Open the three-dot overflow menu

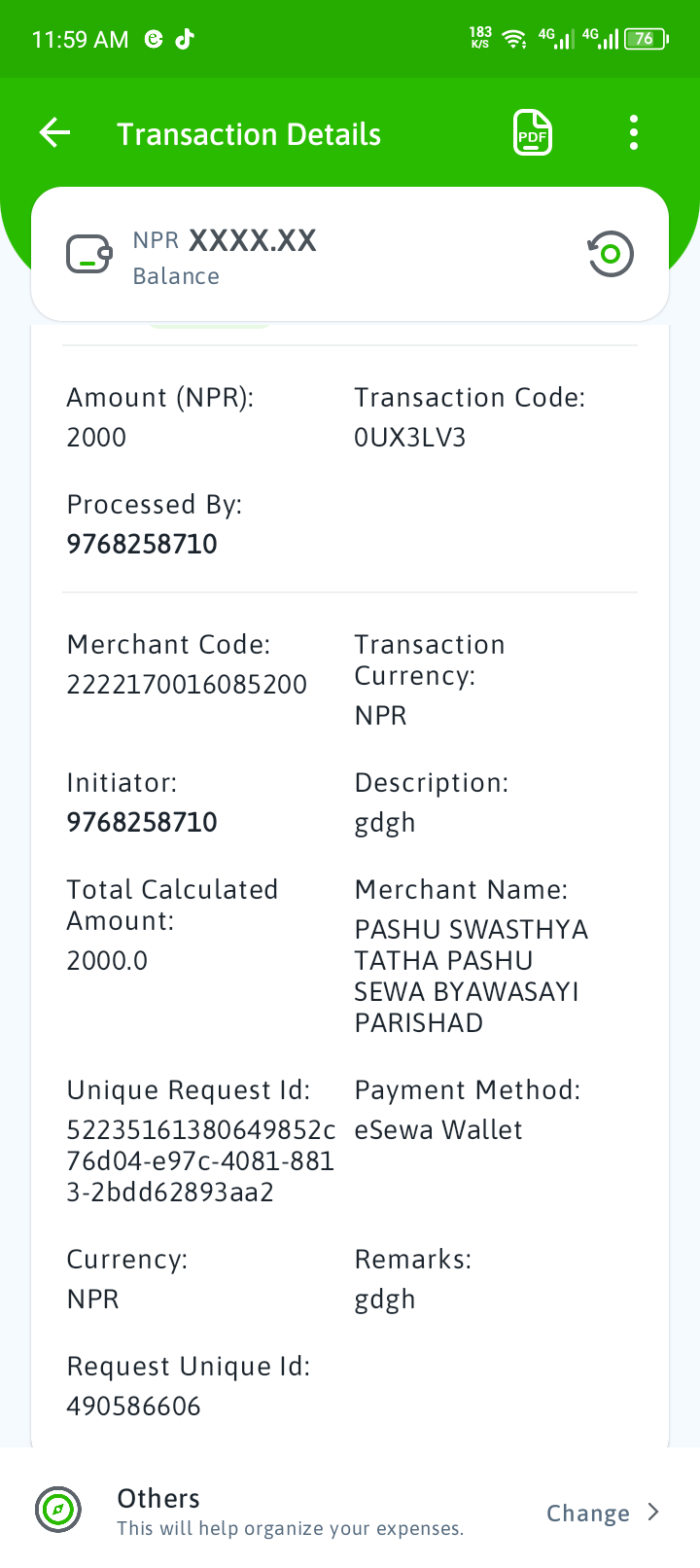coord(634,133)
